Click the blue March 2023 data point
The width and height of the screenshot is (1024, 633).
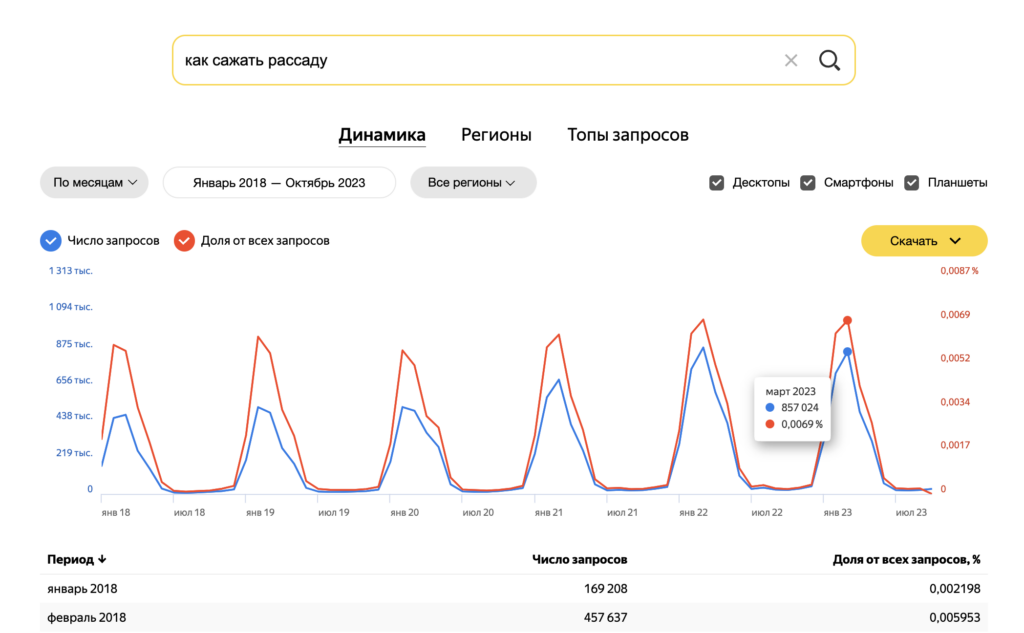[x=847, y=352]
